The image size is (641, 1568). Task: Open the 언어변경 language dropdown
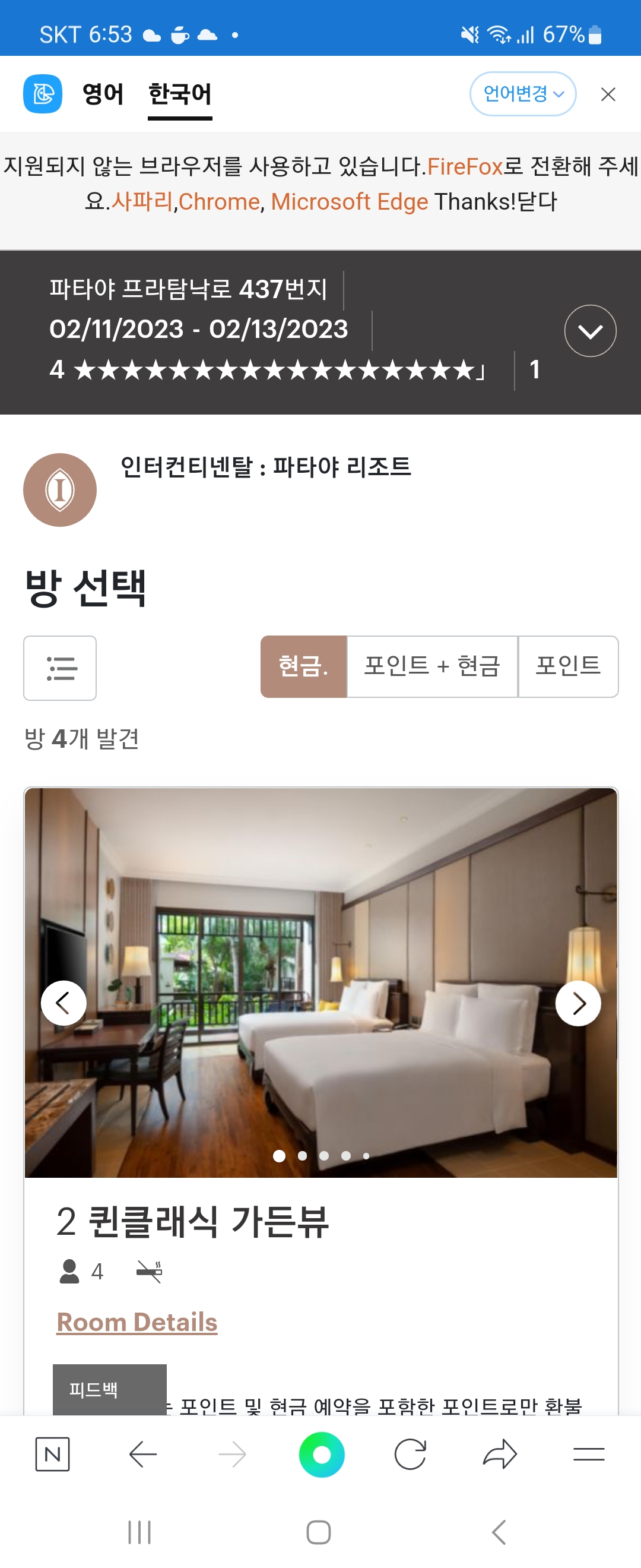(x=522, y=94)
